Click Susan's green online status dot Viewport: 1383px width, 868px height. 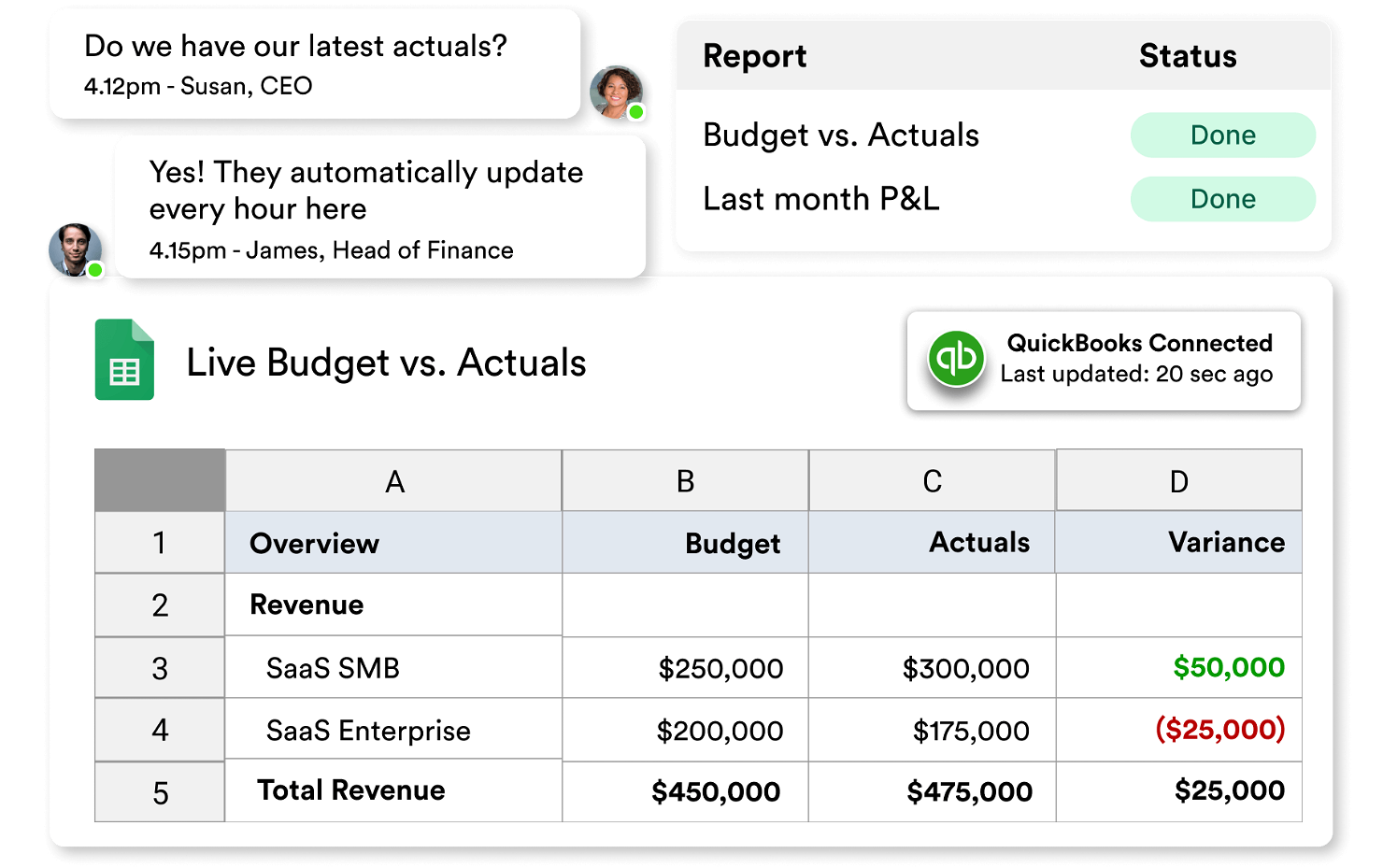pos(636,112)
